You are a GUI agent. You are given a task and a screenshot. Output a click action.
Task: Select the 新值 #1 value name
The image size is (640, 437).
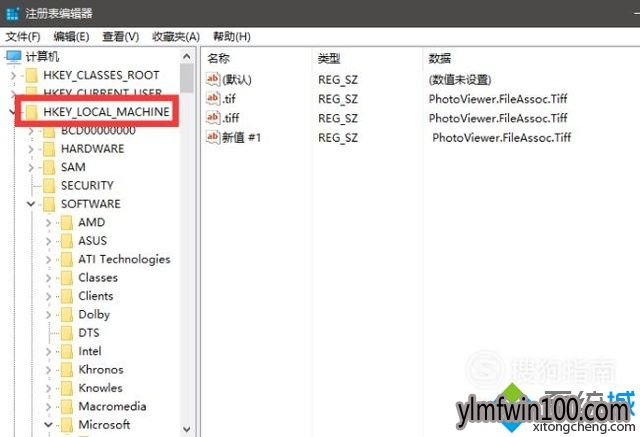(x=241, y=138)
